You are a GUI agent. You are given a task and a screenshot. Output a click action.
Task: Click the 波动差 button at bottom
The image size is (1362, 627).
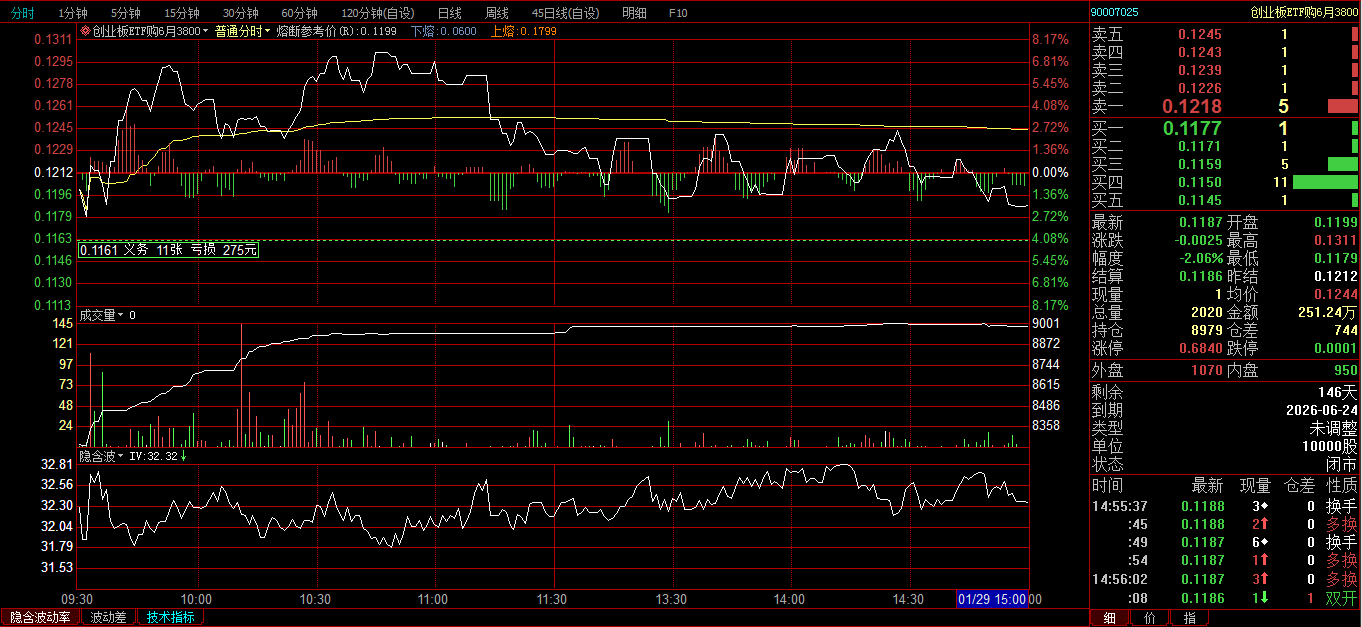tap(108, 618)
